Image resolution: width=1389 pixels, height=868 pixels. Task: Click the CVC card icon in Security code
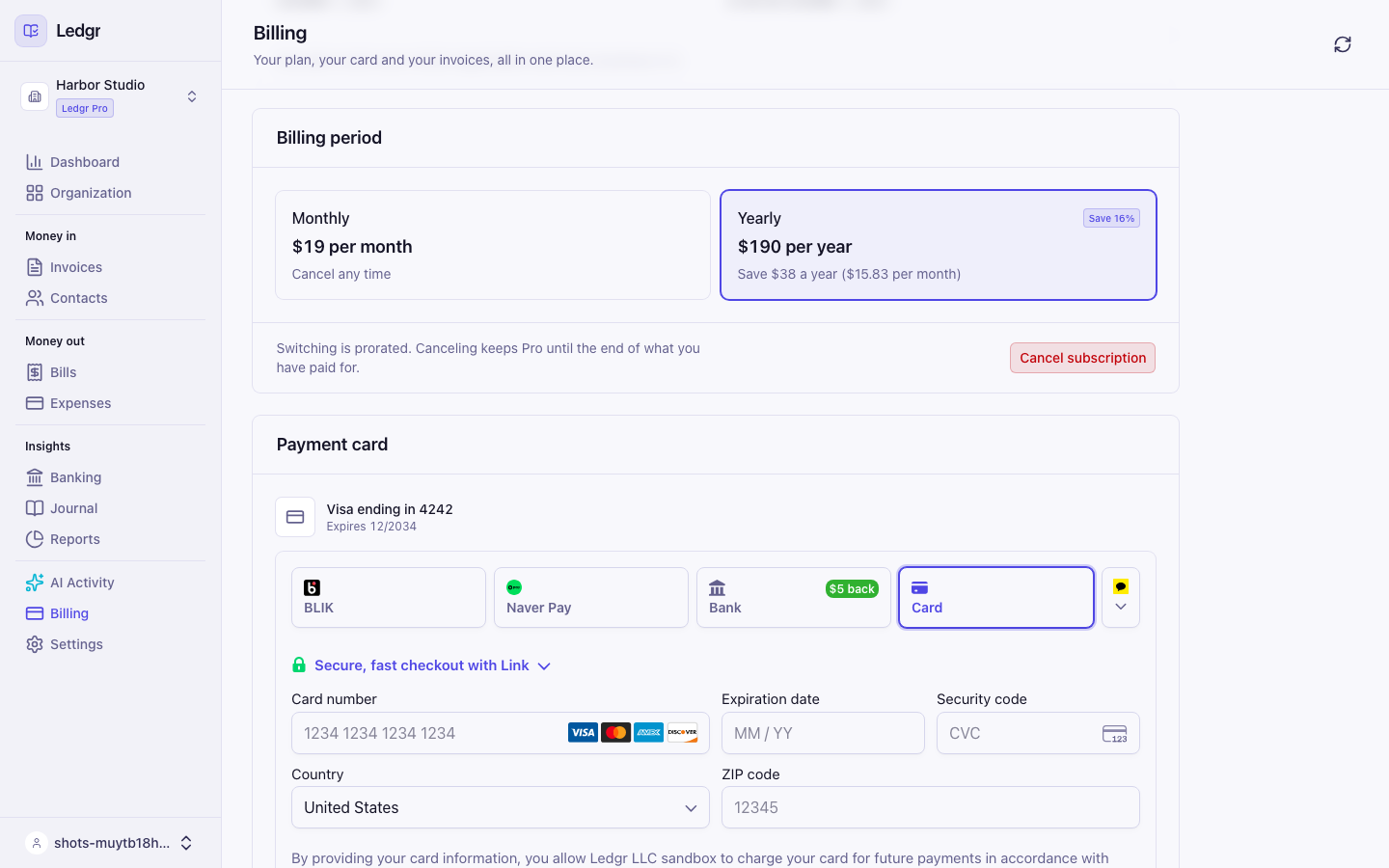click(x=1115, y=734)
